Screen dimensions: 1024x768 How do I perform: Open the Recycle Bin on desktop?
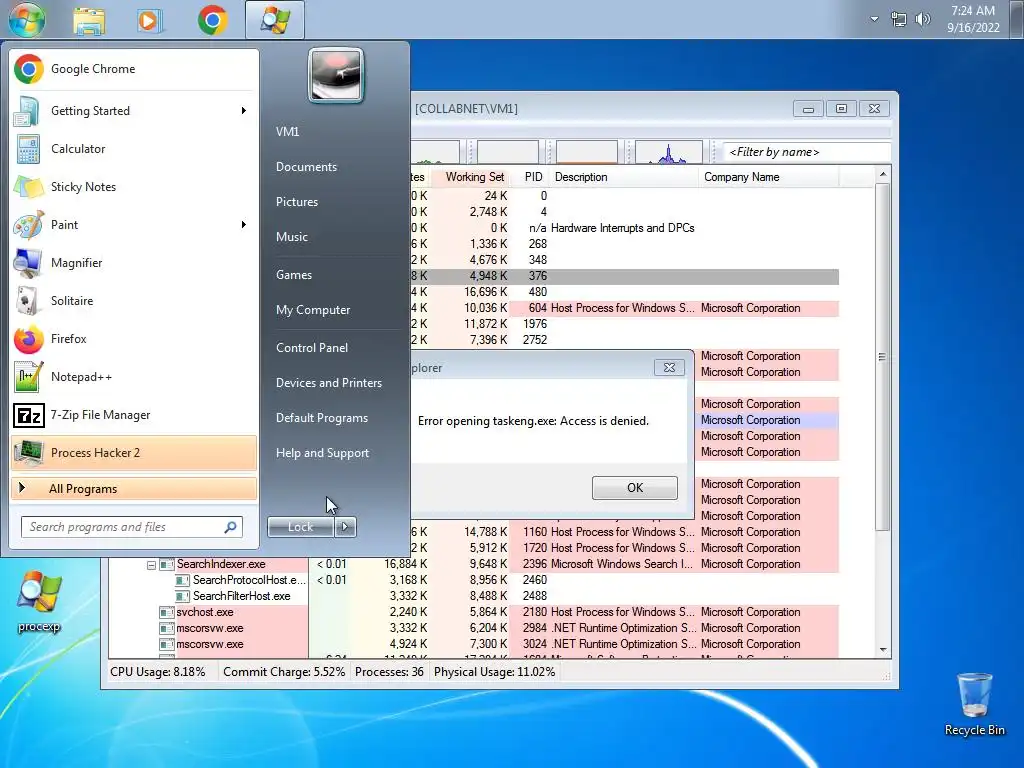coord(974,704)
